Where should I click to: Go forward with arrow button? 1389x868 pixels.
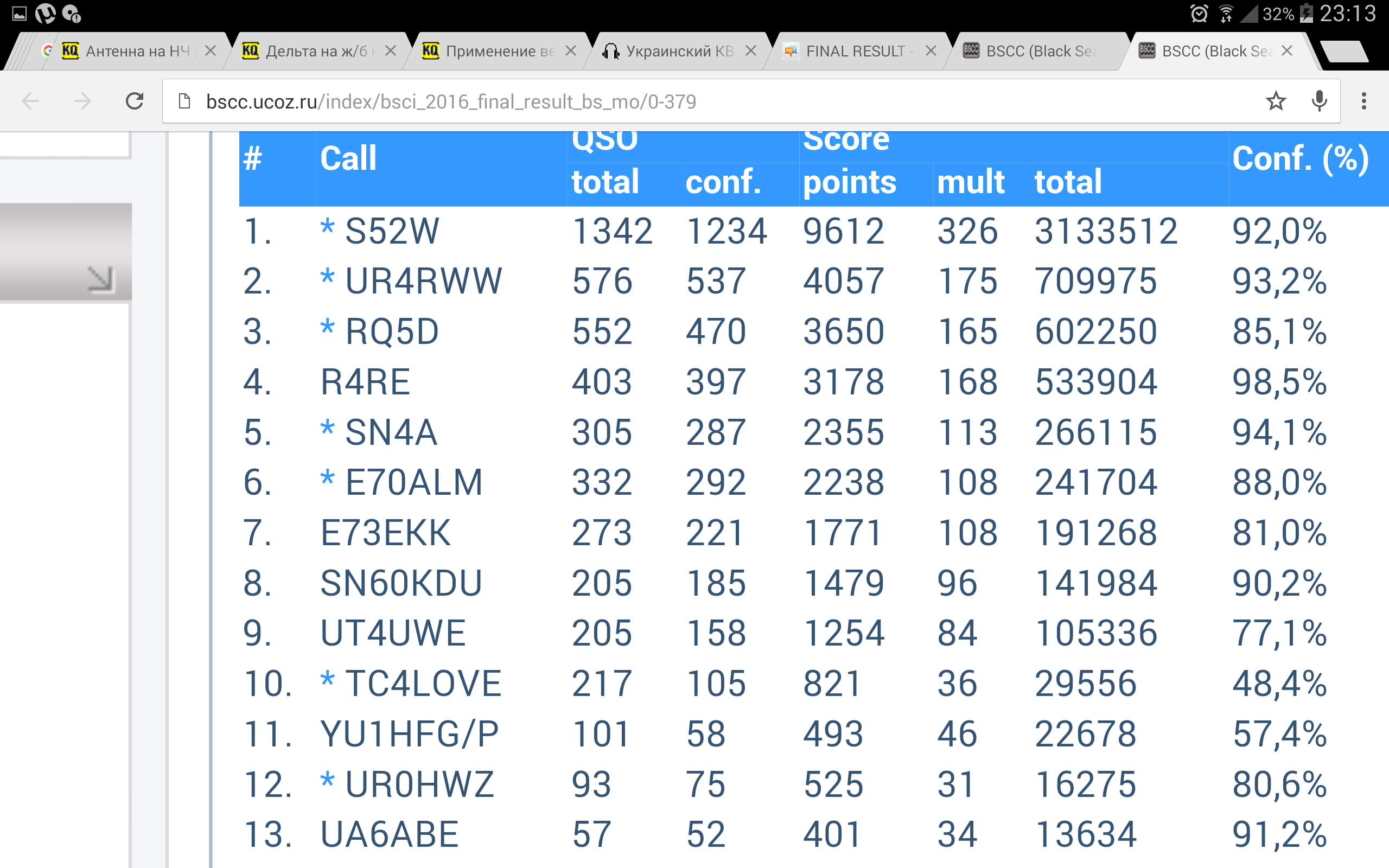(x=82, y=101)
